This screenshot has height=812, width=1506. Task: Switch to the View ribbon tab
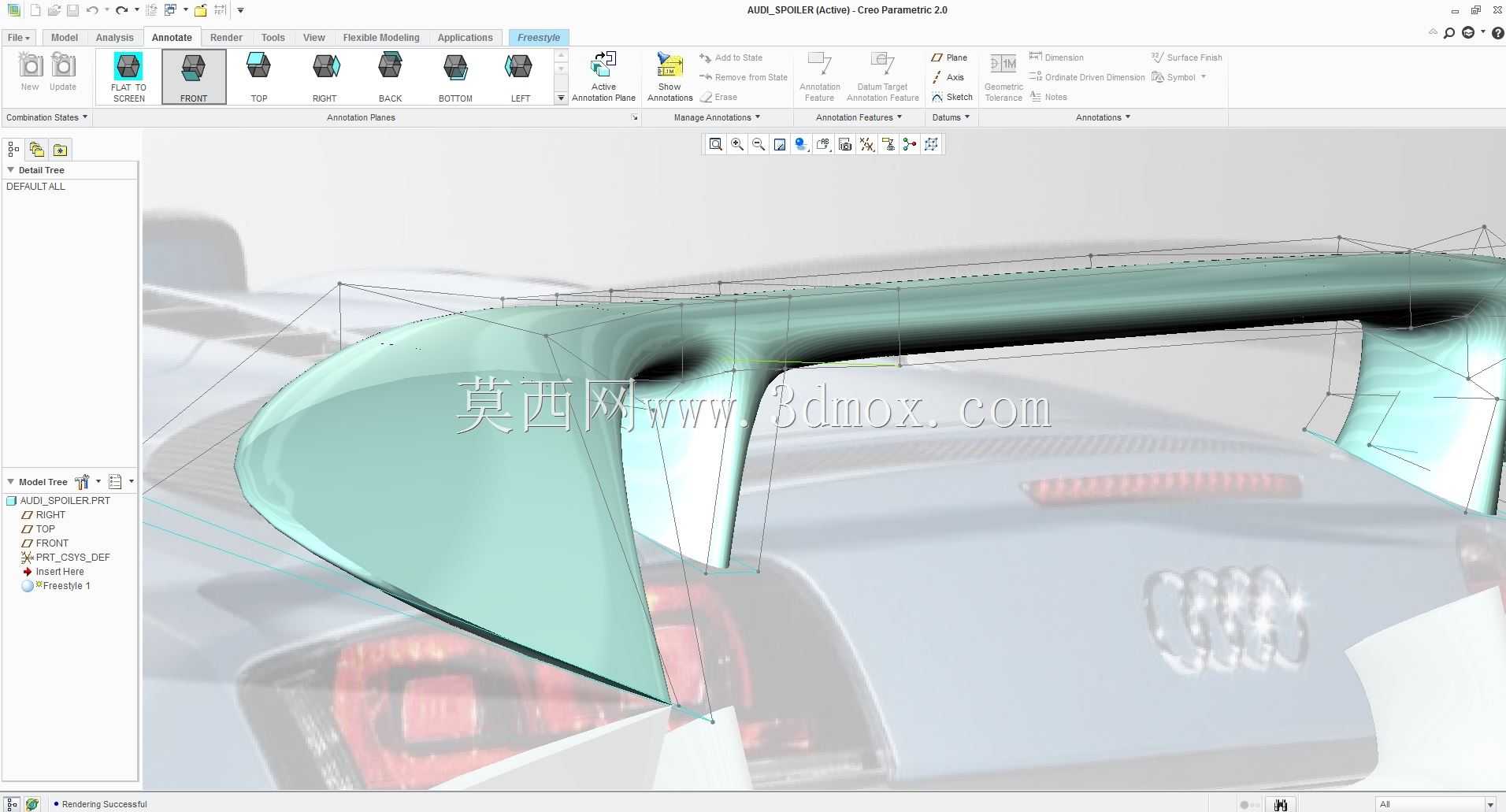coord(314,38)
